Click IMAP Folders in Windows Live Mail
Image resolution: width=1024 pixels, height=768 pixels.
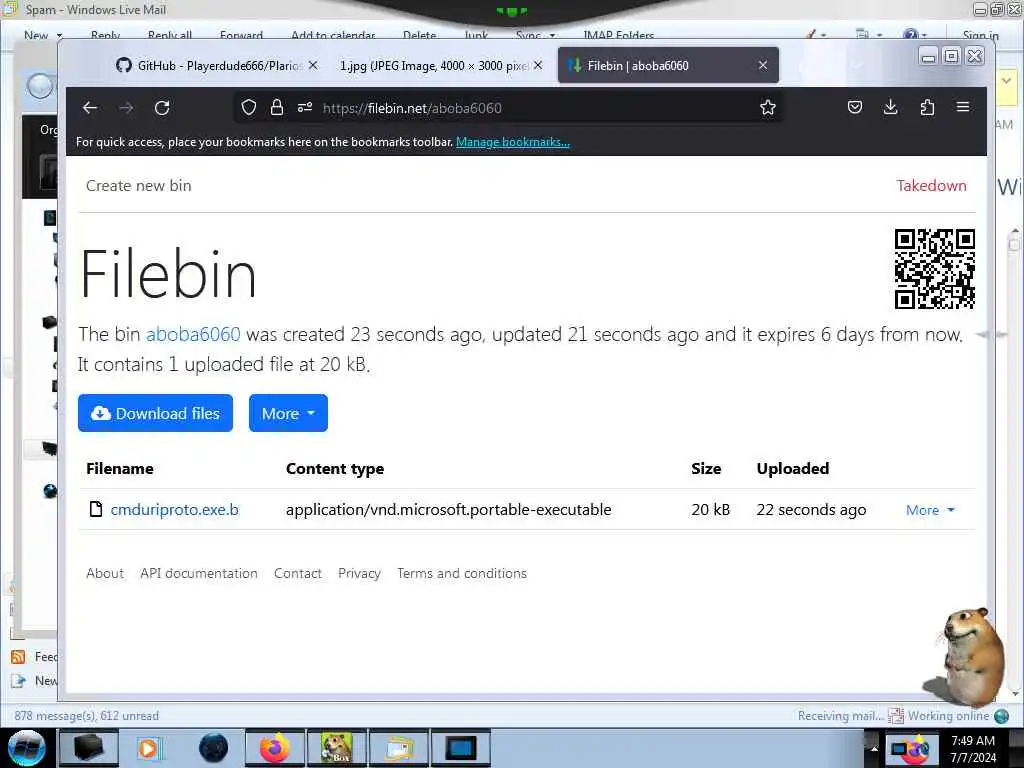click(618, 35)
